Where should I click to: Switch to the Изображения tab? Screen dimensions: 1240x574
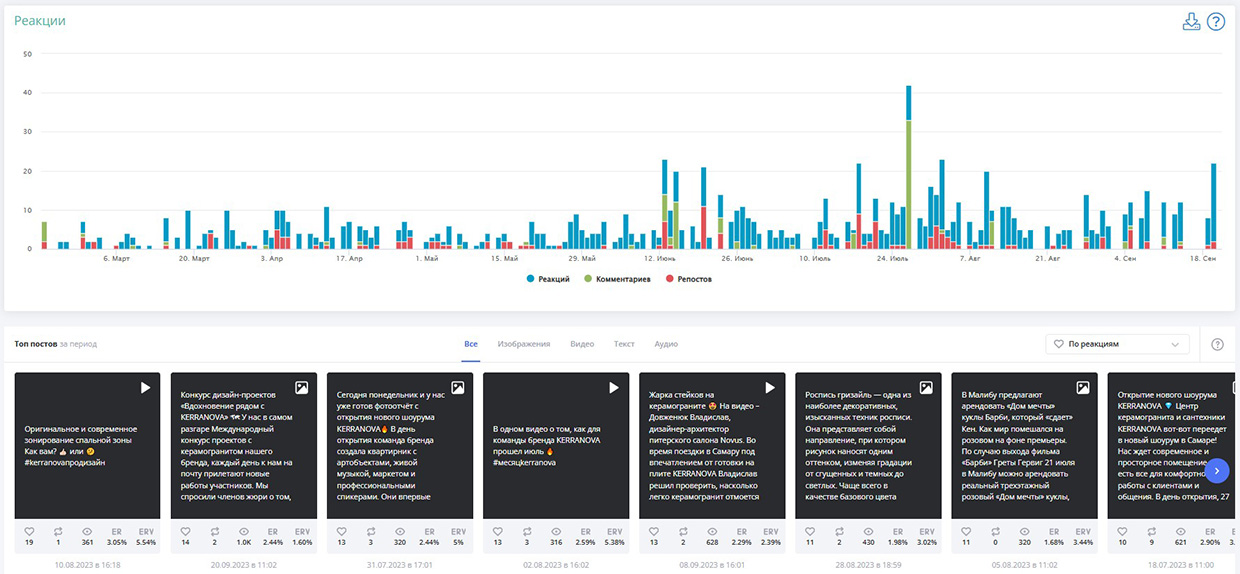(x=524, y=344)
